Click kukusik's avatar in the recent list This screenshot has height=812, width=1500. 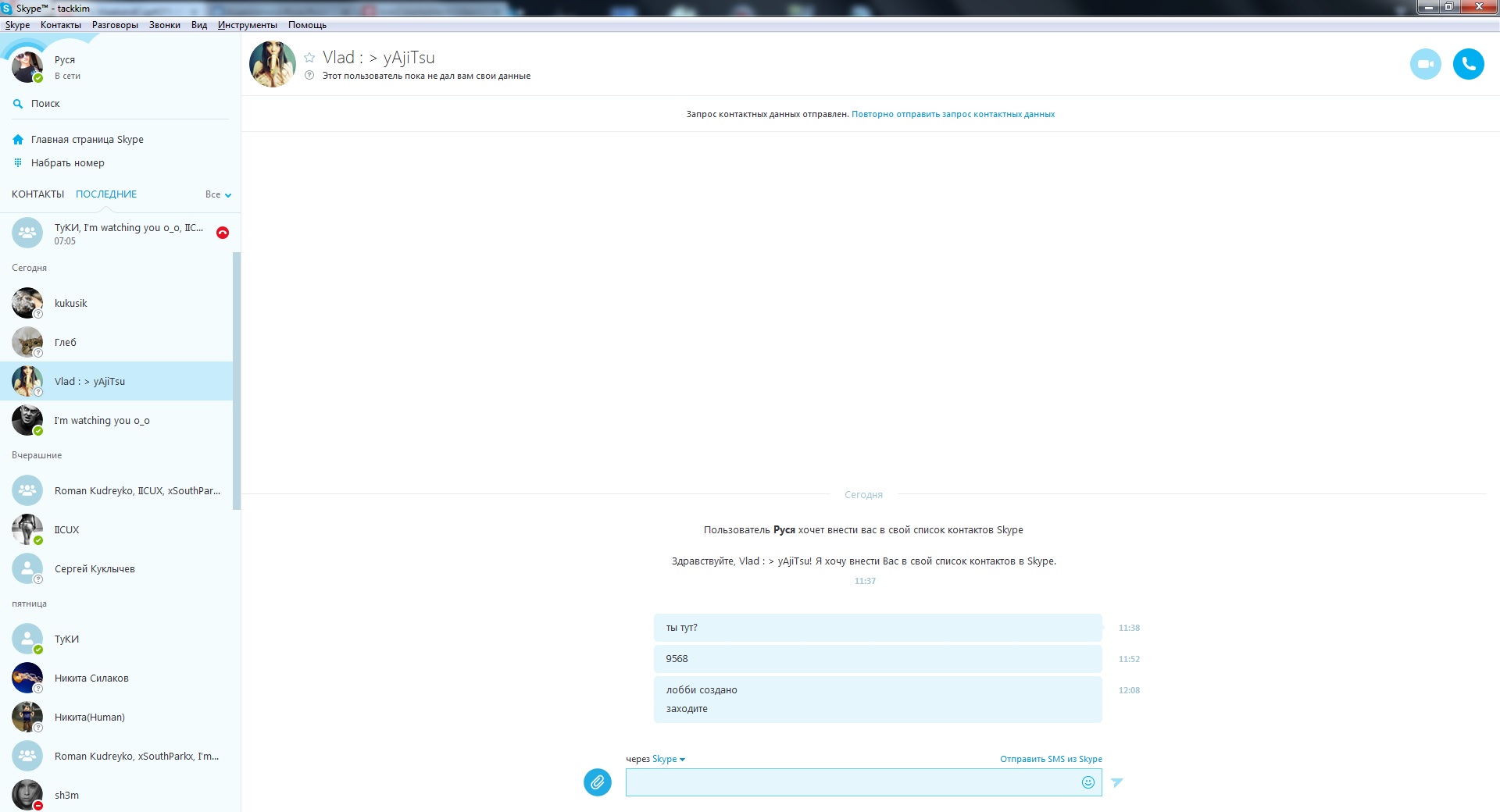pos(27,303)
